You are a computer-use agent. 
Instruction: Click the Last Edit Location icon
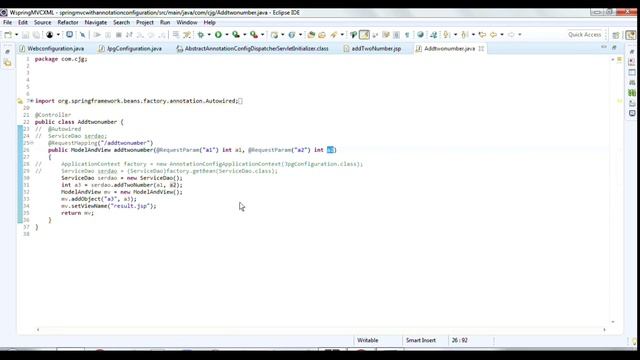point(482,35)
